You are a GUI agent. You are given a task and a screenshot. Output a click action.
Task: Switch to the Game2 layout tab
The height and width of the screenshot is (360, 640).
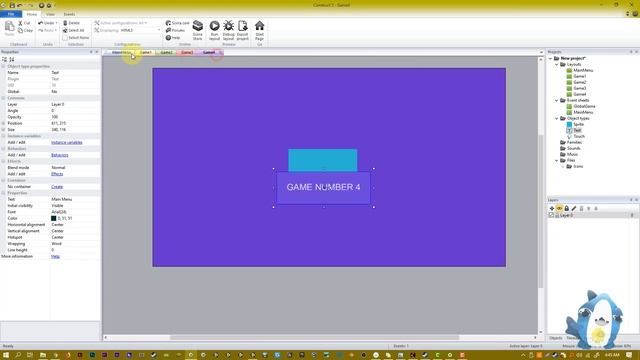point(166,53)
